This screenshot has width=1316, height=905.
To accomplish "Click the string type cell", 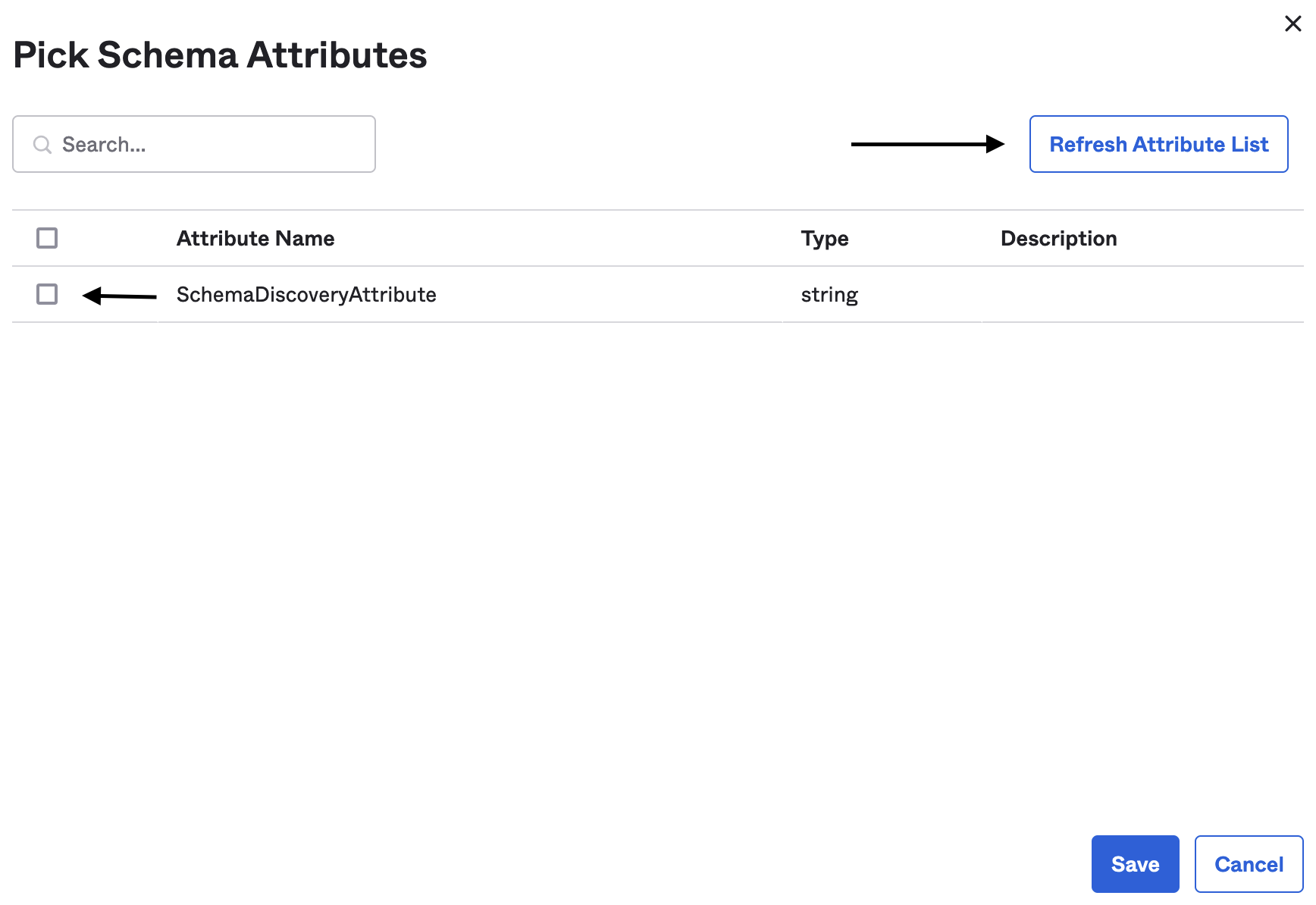I will click(x=829, y=295).
